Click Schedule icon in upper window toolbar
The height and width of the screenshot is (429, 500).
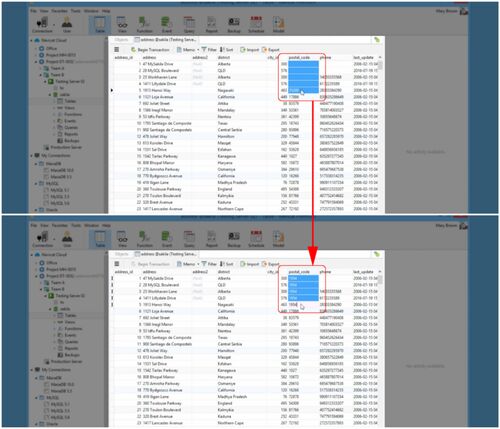(x=256, y=25)
